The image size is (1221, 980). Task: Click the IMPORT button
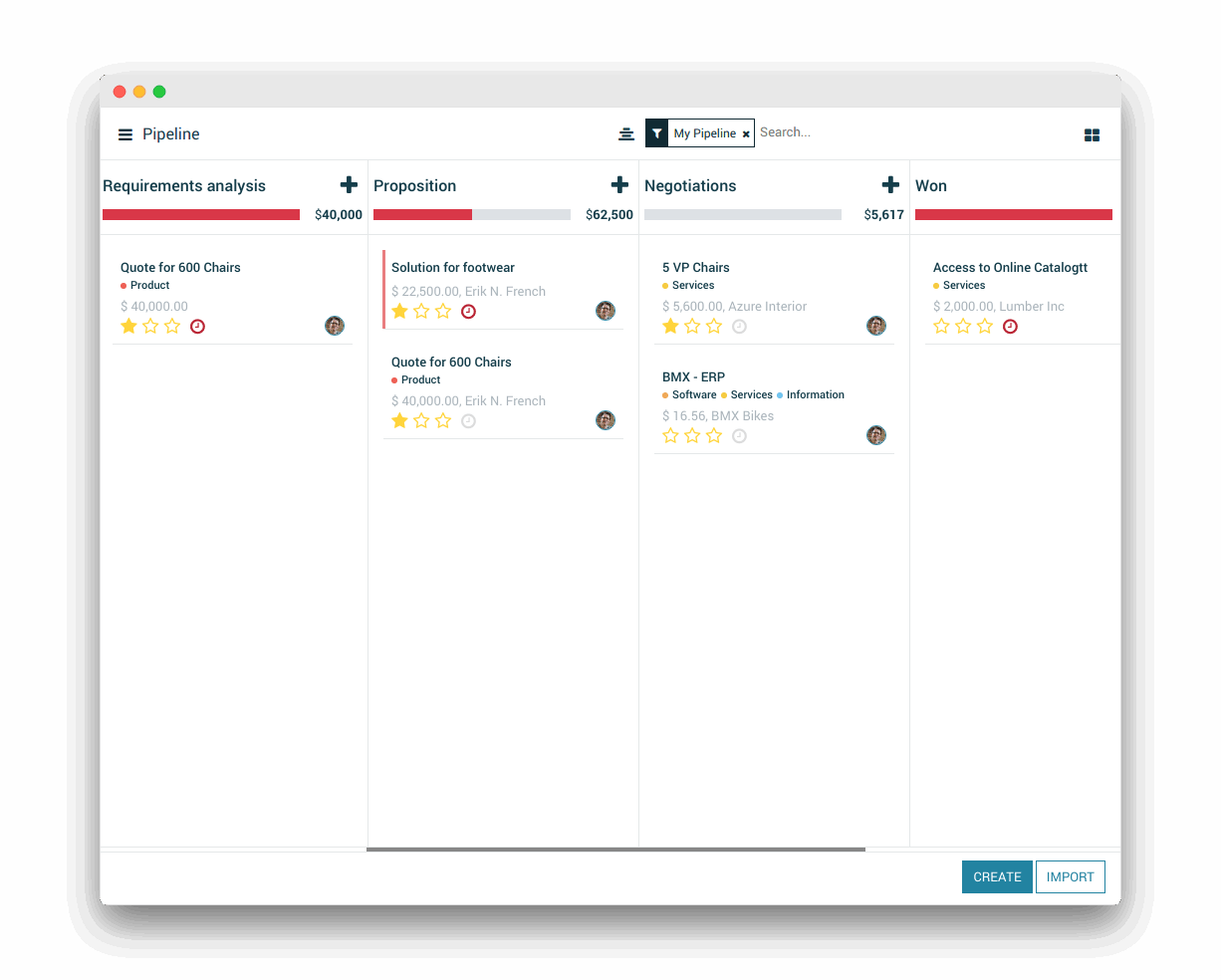tap(1071, 876)
